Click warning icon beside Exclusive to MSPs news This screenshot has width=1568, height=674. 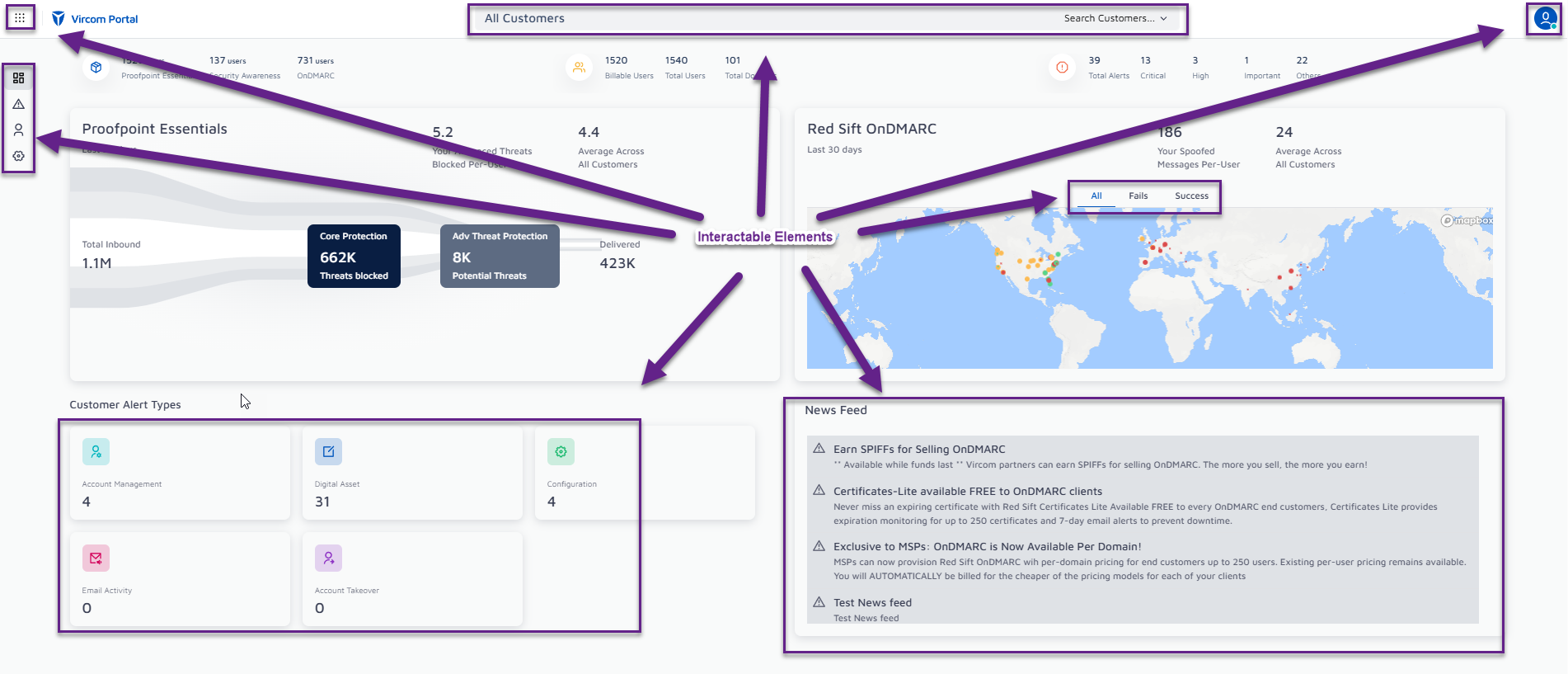pos(819,546)
